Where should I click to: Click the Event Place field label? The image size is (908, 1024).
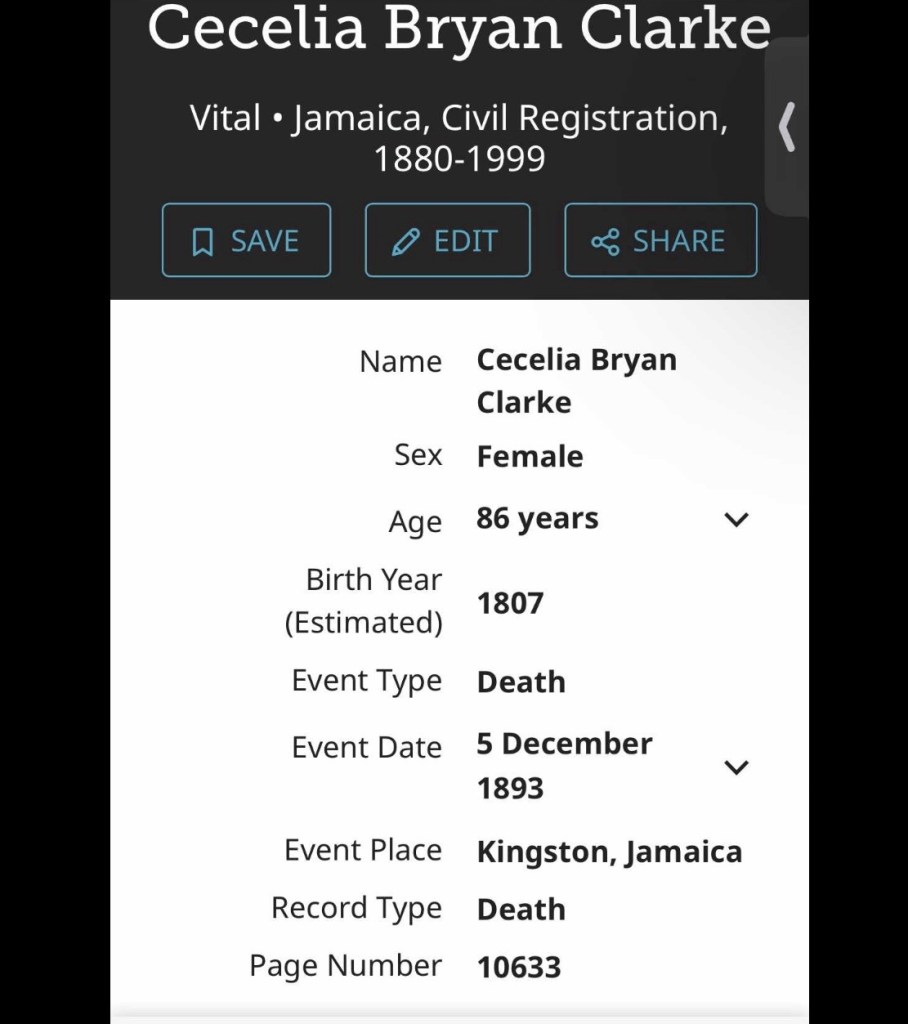click(363, 850)
